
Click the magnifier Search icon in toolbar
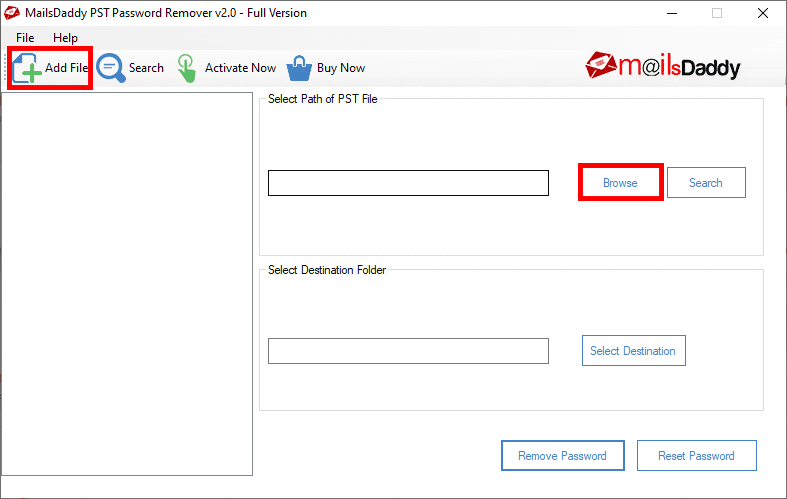pyautogui.click(x=110, y=68)
